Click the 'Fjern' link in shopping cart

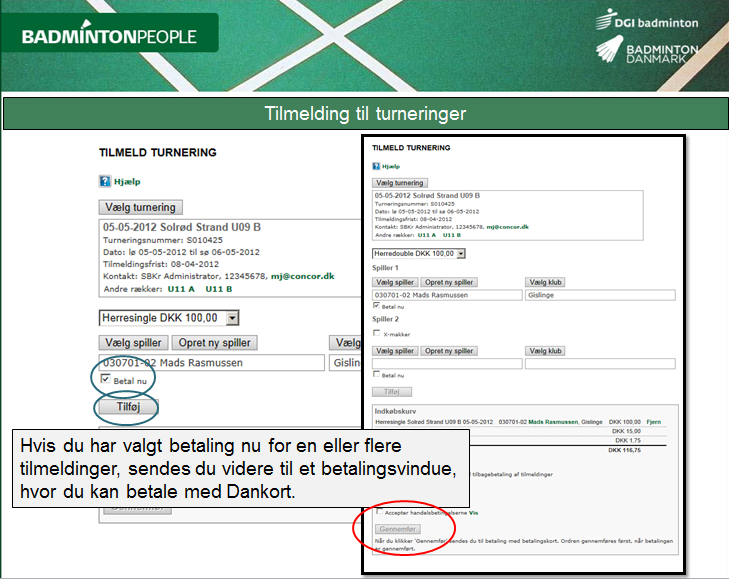654,422
